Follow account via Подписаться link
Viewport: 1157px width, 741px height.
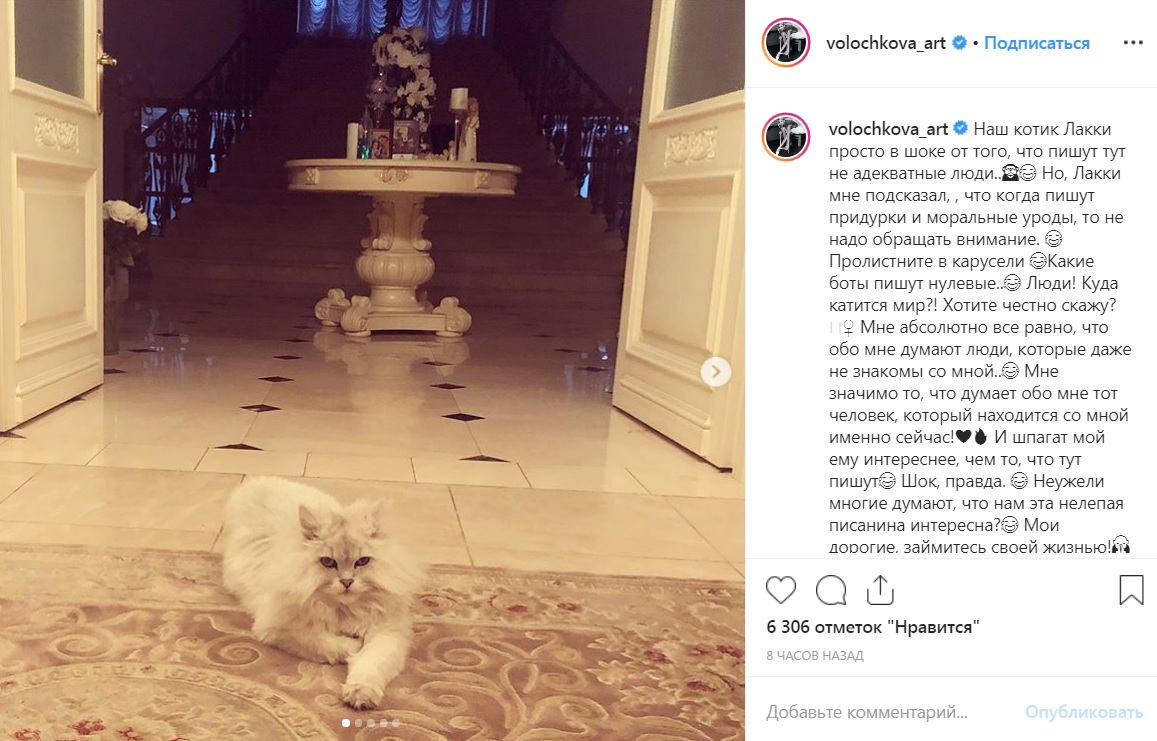coord(1037,44)
